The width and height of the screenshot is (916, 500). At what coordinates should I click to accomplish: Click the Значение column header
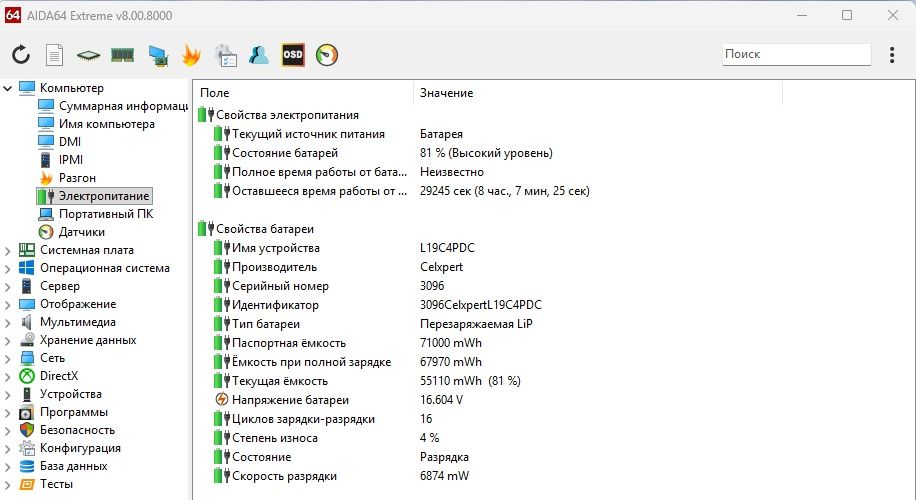pyautogui.click(x=598, y=93)
